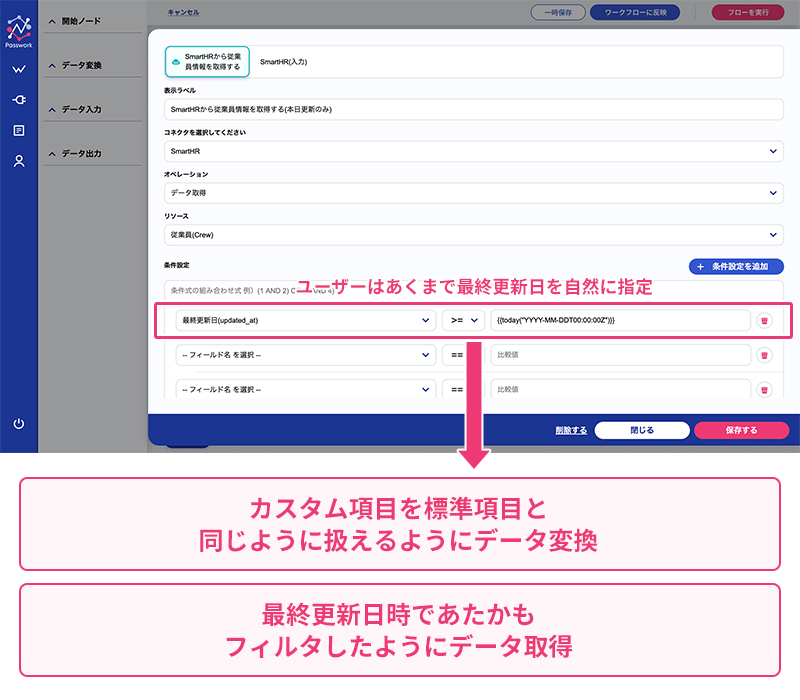The image size is (800, 700).
Task: Click the 条件式の組み合わせ式 input field
Action: coord(473,290)
